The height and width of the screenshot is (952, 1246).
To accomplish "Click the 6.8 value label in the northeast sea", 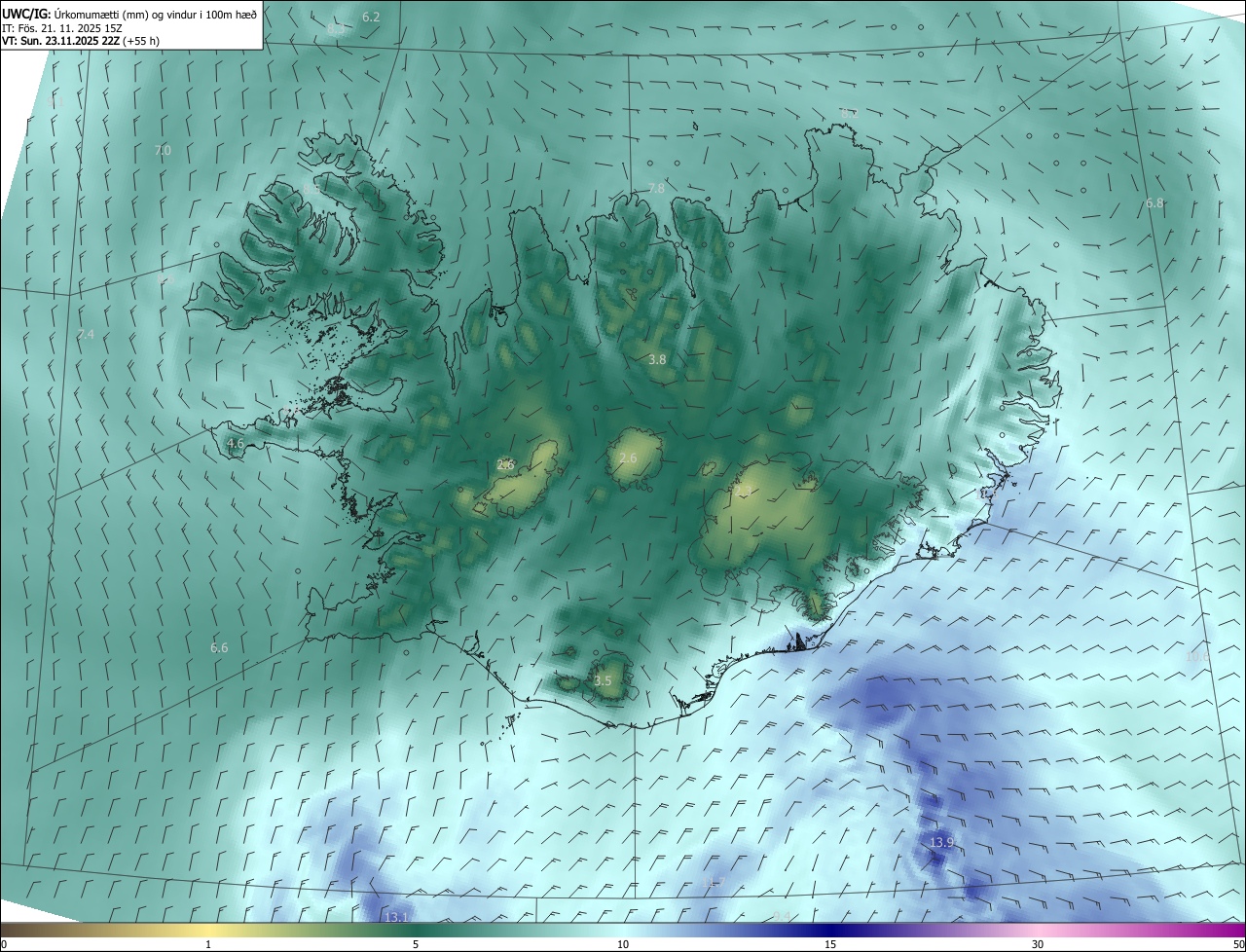I will tap(1154, 203).
